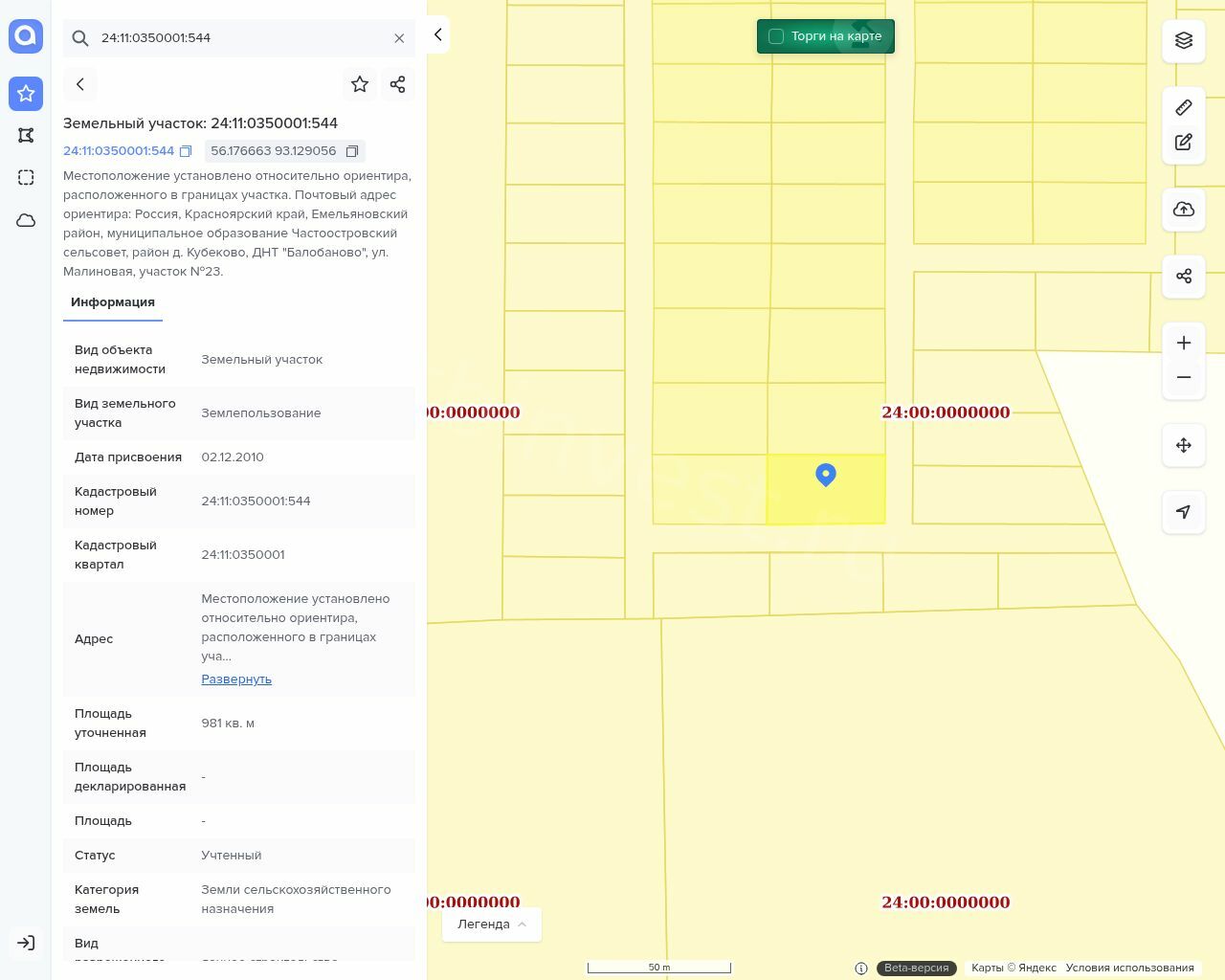The width and height of the screenshot is (1225, 980).
Task: Clear the search field text
Action: click(399, 38)
